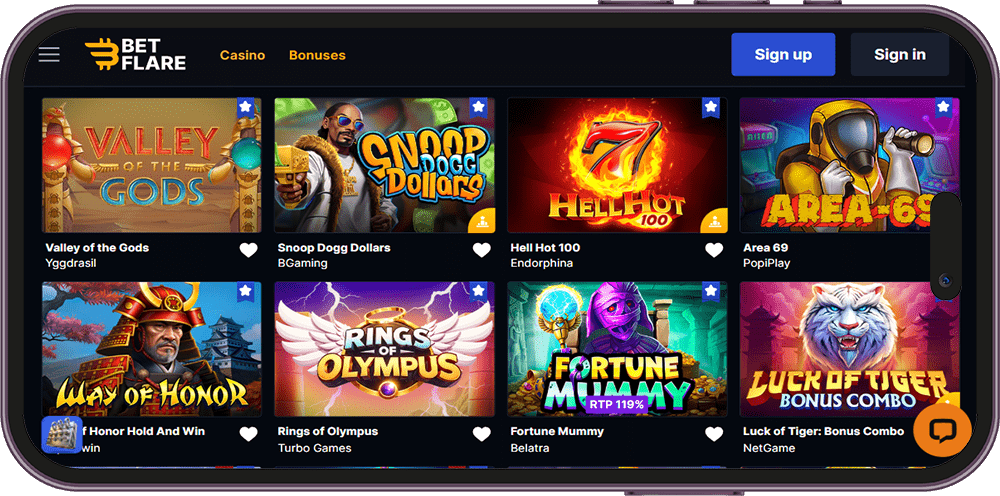Click the blue star badge on Valley of the Gods

pyautogui.click(x=246, y=107)
